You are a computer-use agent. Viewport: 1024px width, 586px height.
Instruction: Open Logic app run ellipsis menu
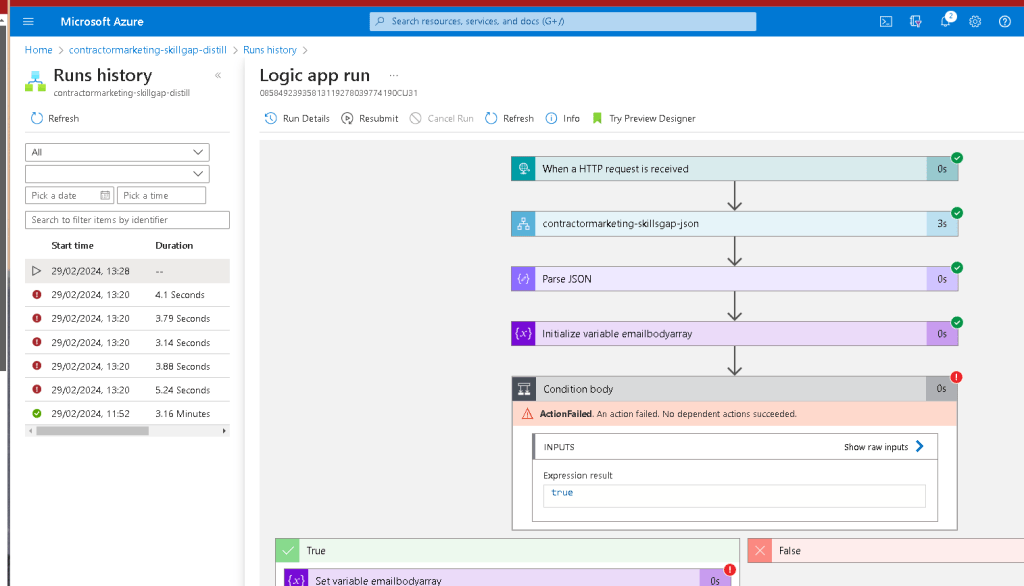[x=394, y=75]
